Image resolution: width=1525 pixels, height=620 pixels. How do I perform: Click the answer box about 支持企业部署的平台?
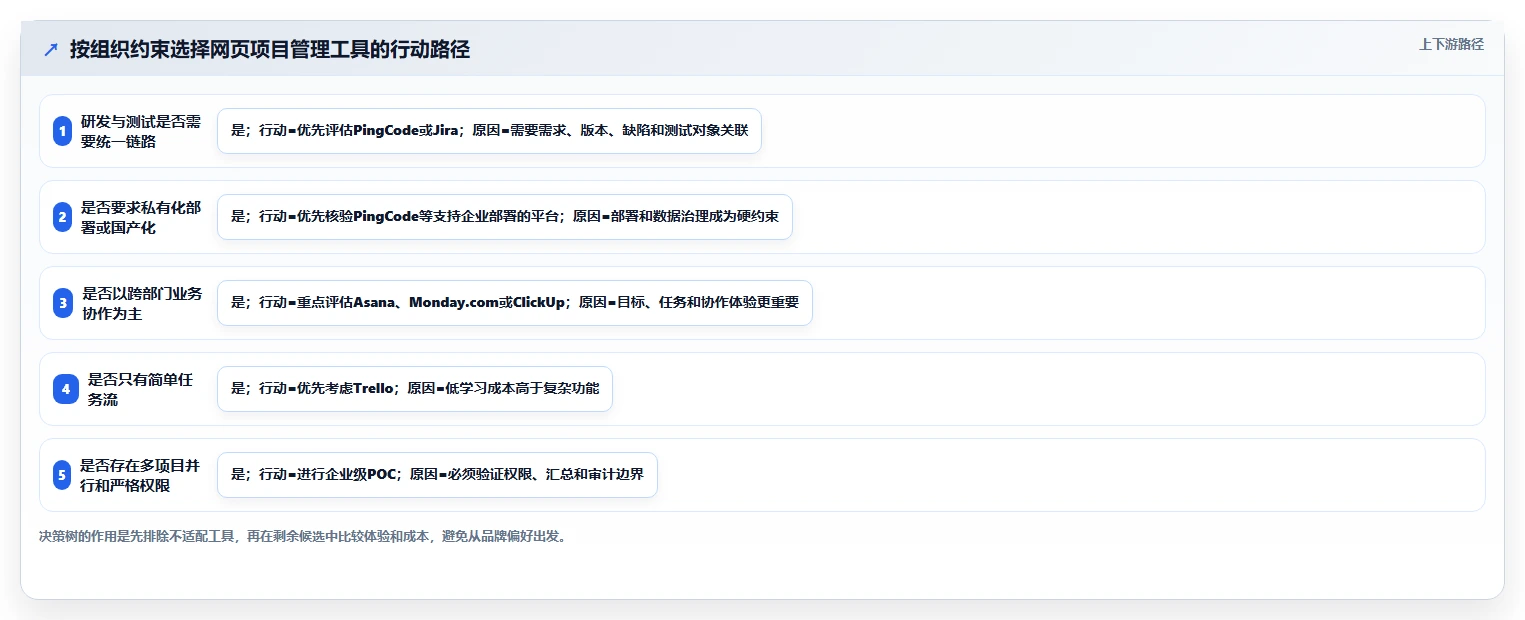pos(505,217)
